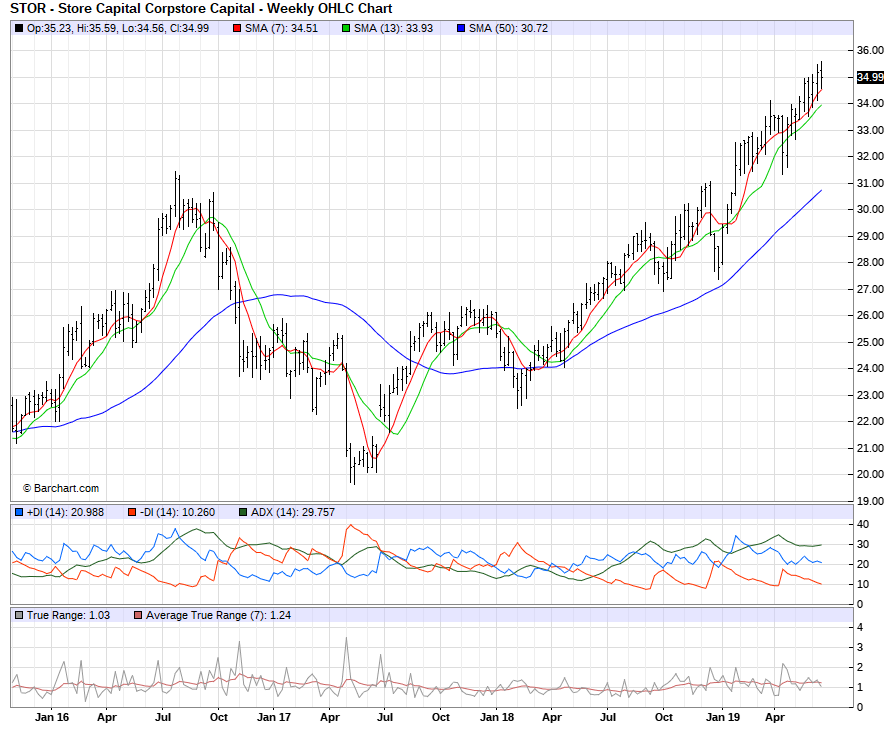Select the dark green ADX (14) legend marker
This screenshot has width=895, height=748.
click(243, 513)
